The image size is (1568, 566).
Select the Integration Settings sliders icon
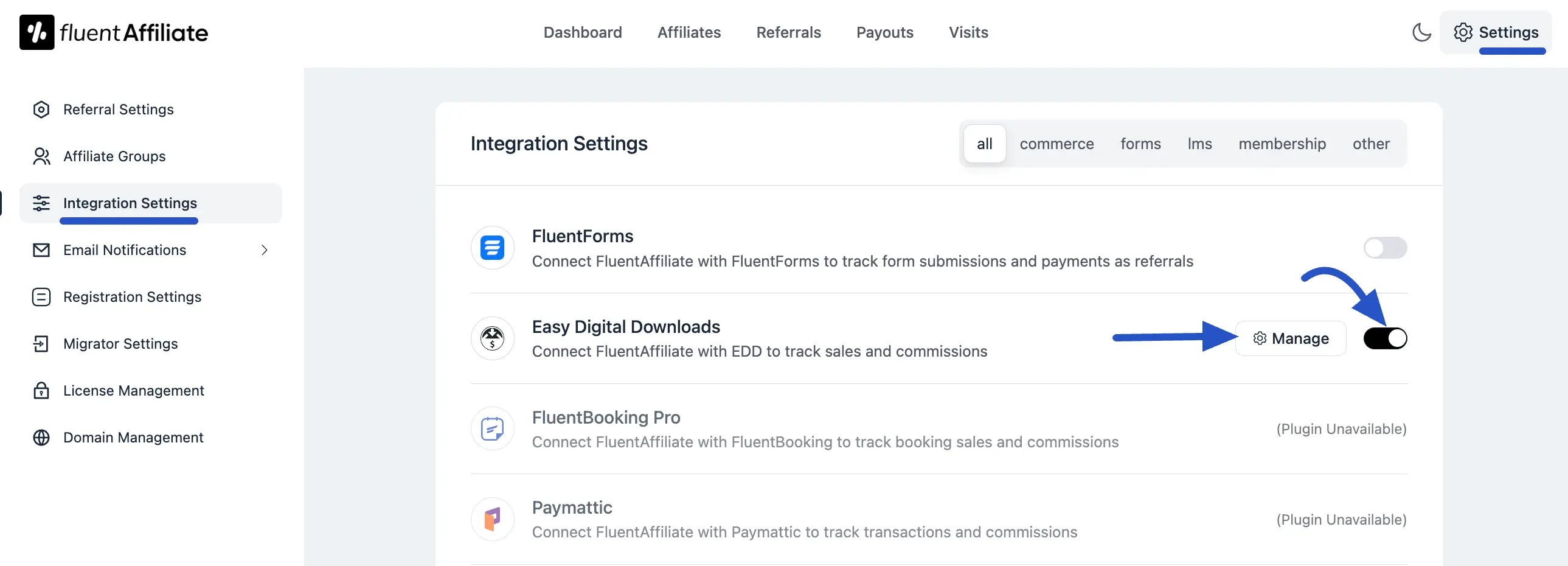41,203
